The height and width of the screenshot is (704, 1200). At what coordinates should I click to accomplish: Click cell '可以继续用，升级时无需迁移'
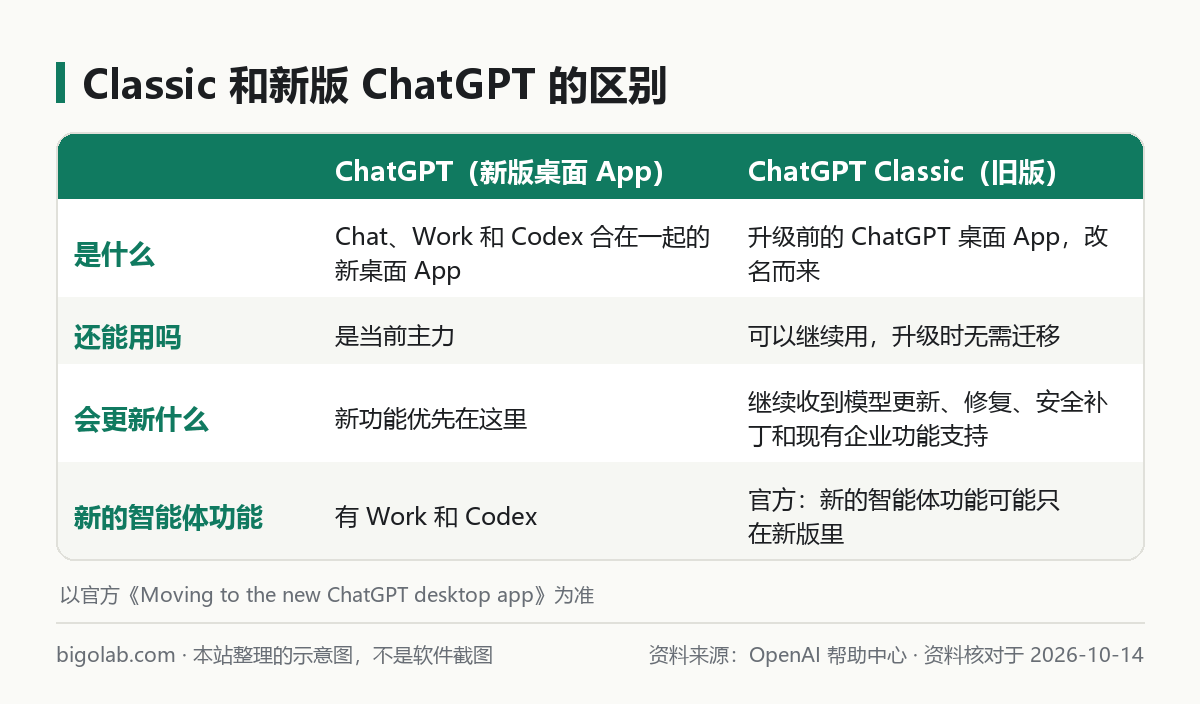coord(904,337)
